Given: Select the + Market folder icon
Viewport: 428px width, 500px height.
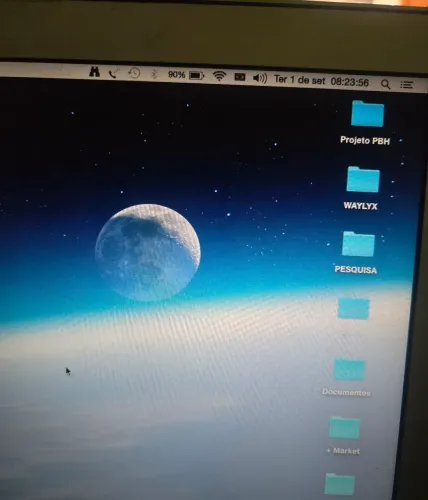Looking at the screenshot, I should click(344, 427).
